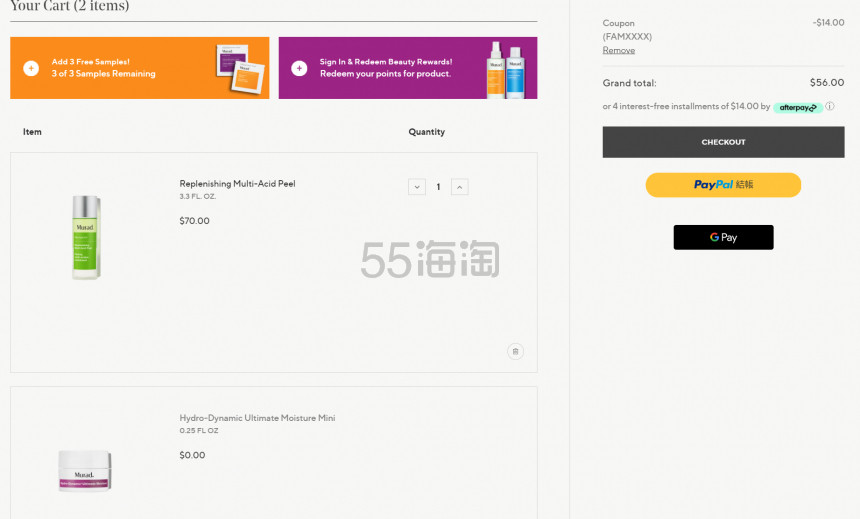860x519 pixels.
Task: Open the Add 3 Free Samples orange banner
Action: [140, 68]
